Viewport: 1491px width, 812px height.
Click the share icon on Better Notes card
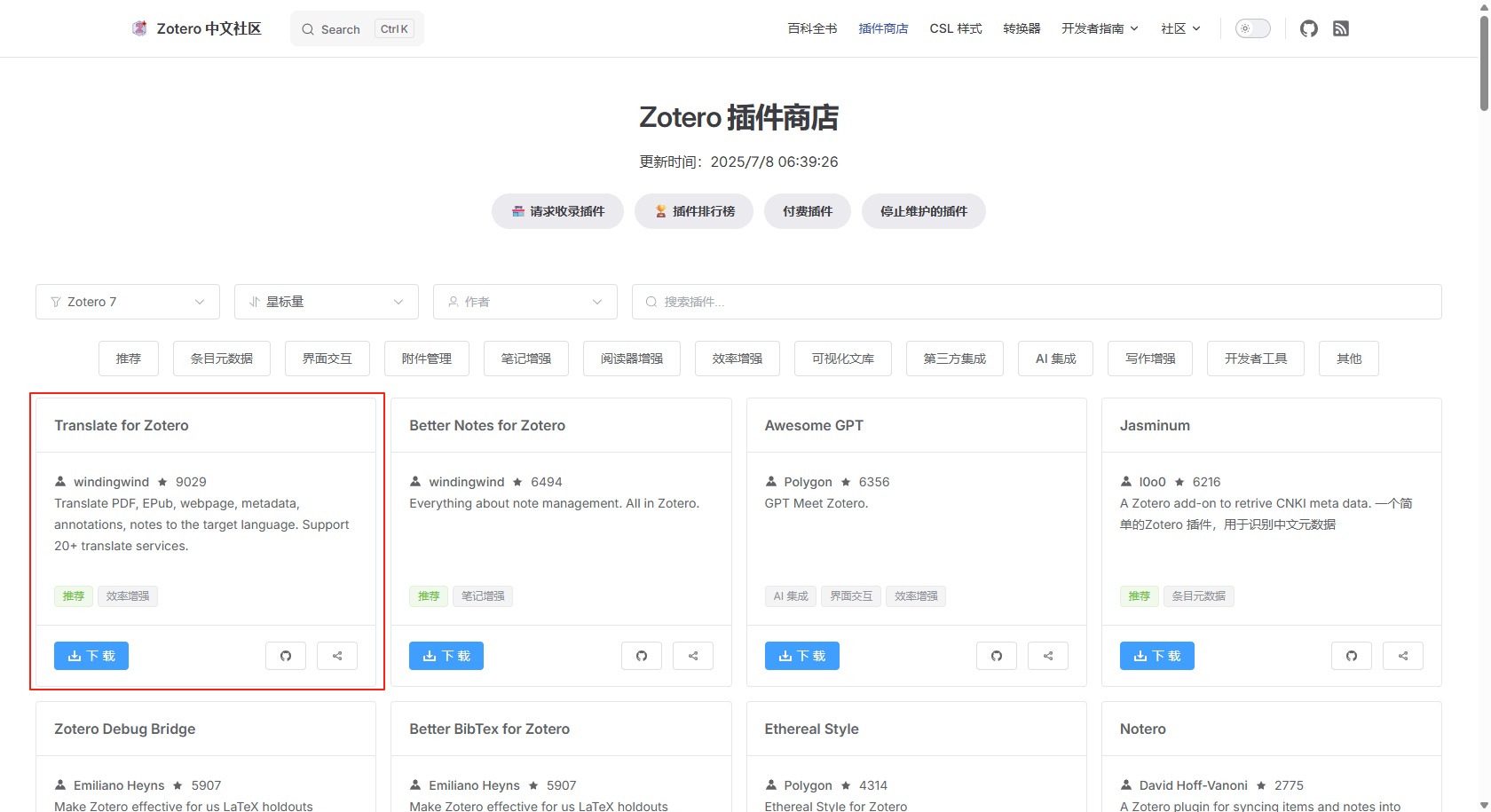[x=692, y=655]
